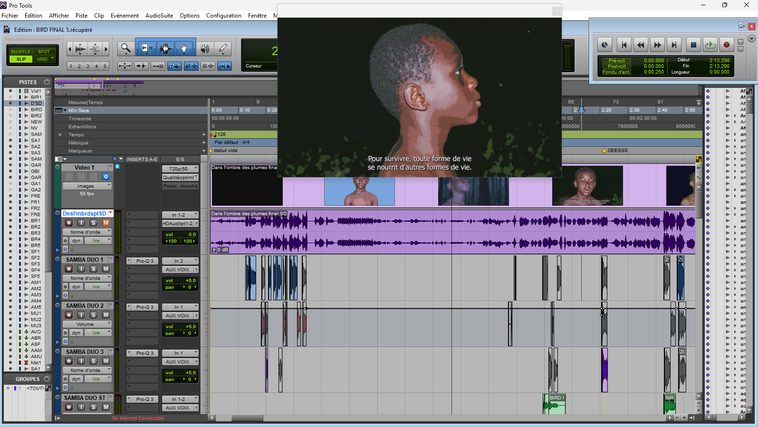Viewport: 758px width, 427px height.
Task: Open Video 1 720p/50 format selector
Action: (x=180, y=169)
